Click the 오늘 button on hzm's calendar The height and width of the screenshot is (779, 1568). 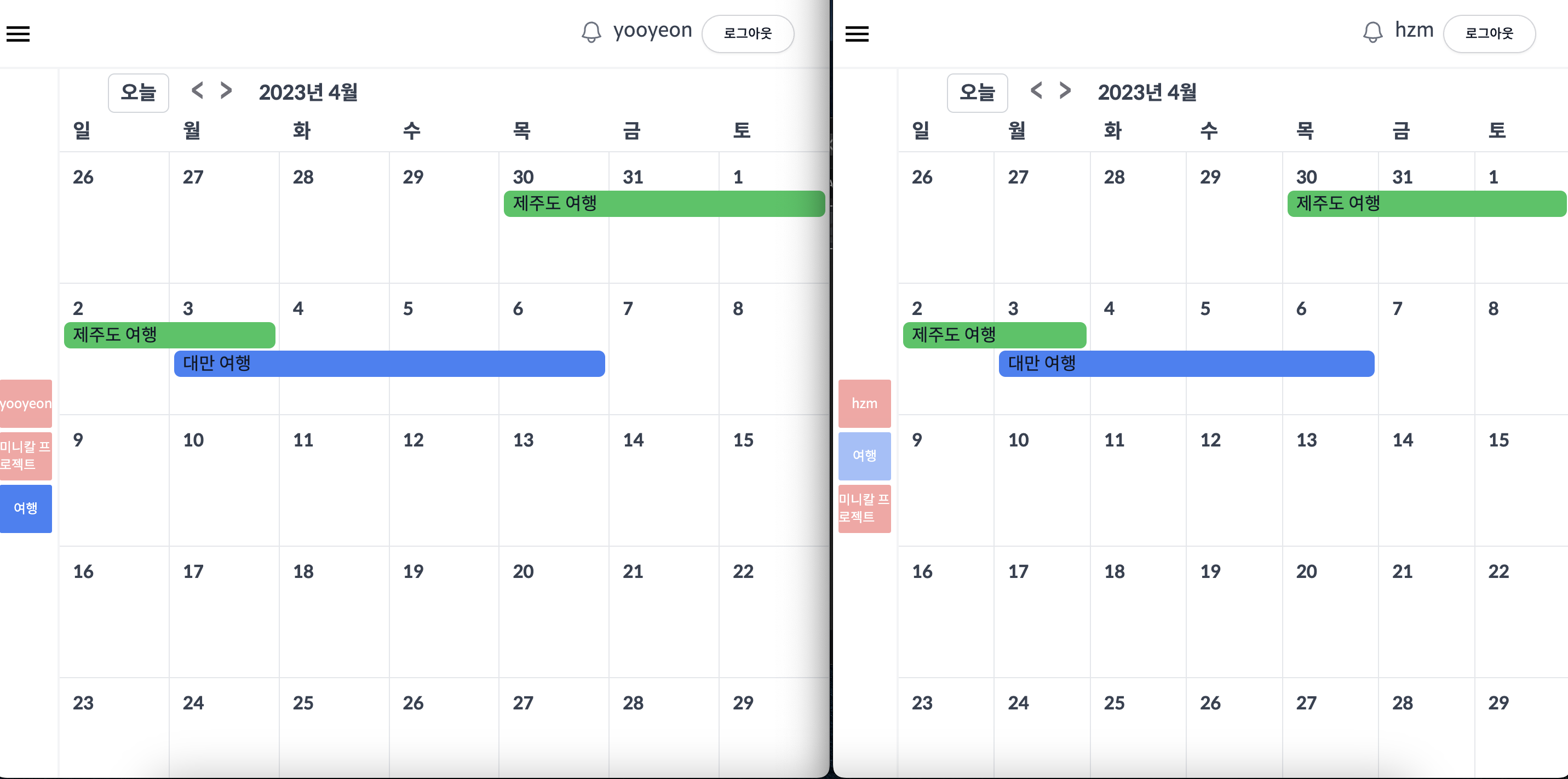[x=977, y=93]
